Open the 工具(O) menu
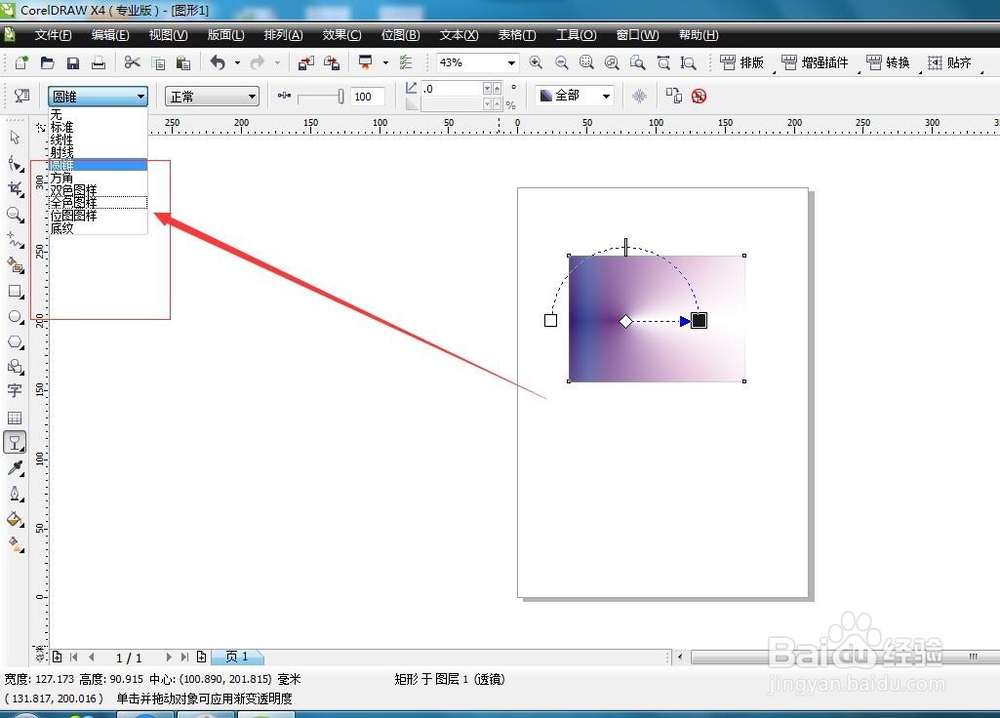Image resolution: width=1000 pixels, height=718 pixels. click(x=576, y=35)
